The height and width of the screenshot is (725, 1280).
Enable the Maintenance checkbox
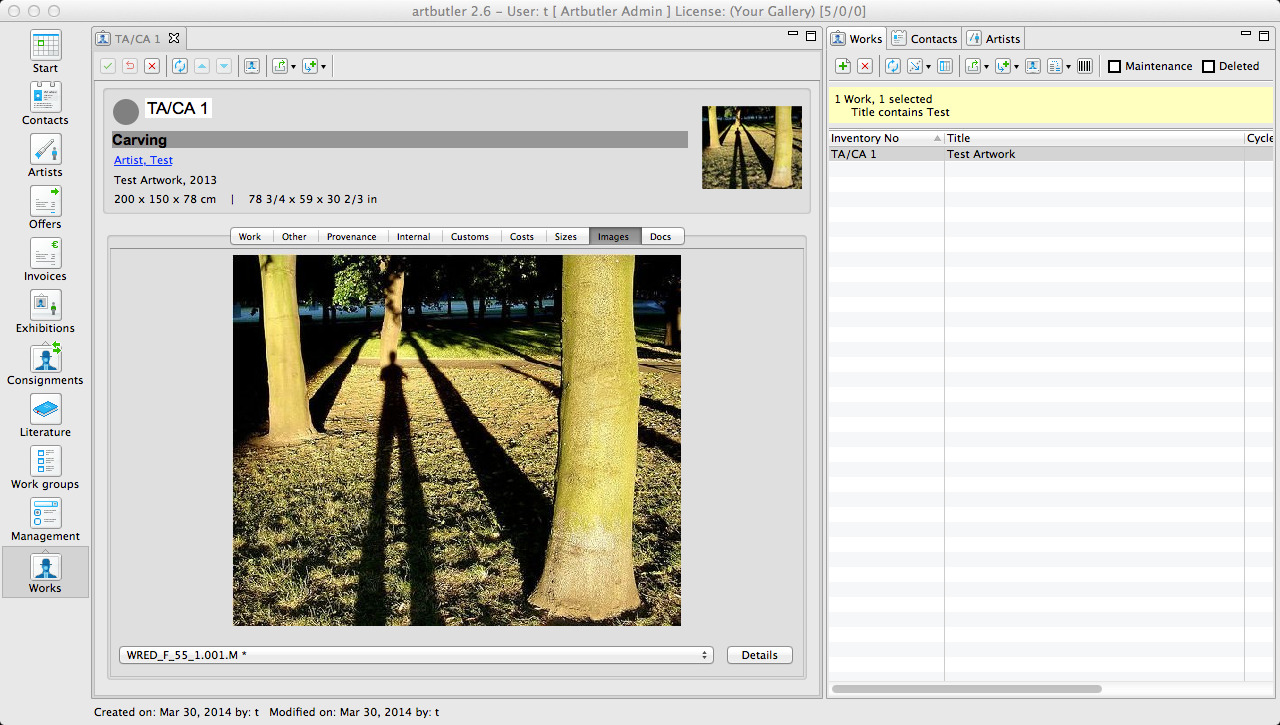coord(1115,66)
